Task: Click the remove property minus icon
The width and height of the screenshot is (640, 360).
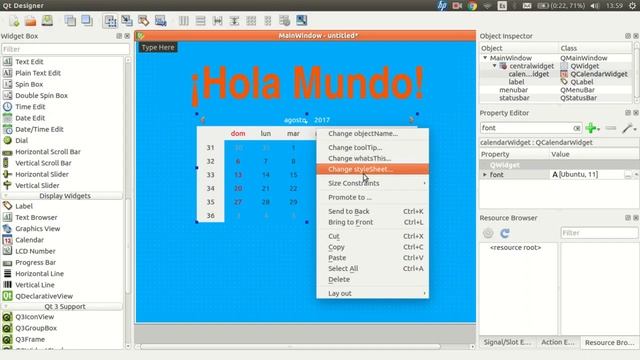Action: (x=611, y=128)
